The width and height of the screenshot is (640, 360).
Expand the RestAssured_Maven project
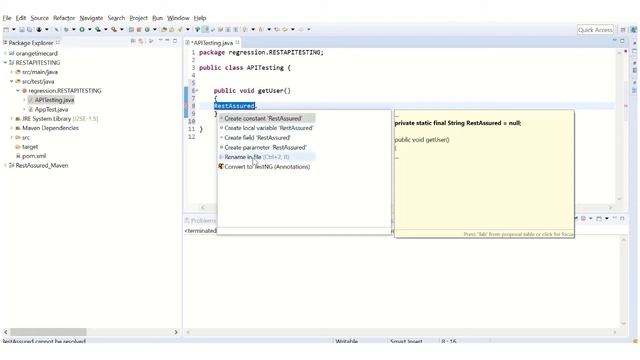[x=5, y=165]
